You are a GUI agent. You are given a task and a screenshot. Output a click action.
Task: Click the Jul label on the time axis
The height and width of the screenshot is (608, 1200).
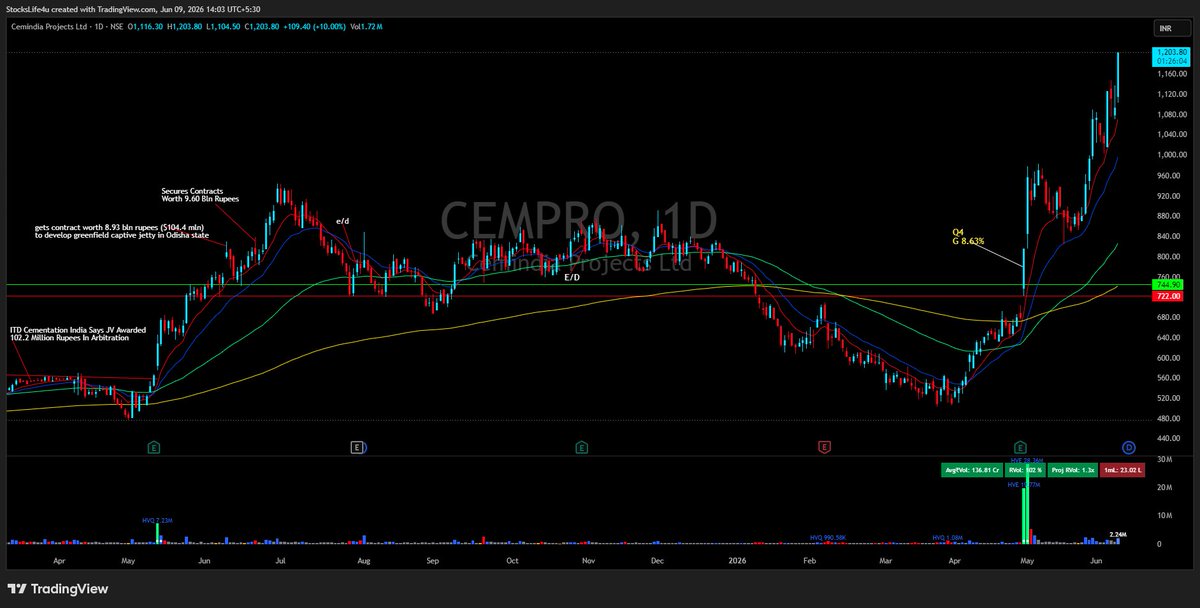point(281,563)
